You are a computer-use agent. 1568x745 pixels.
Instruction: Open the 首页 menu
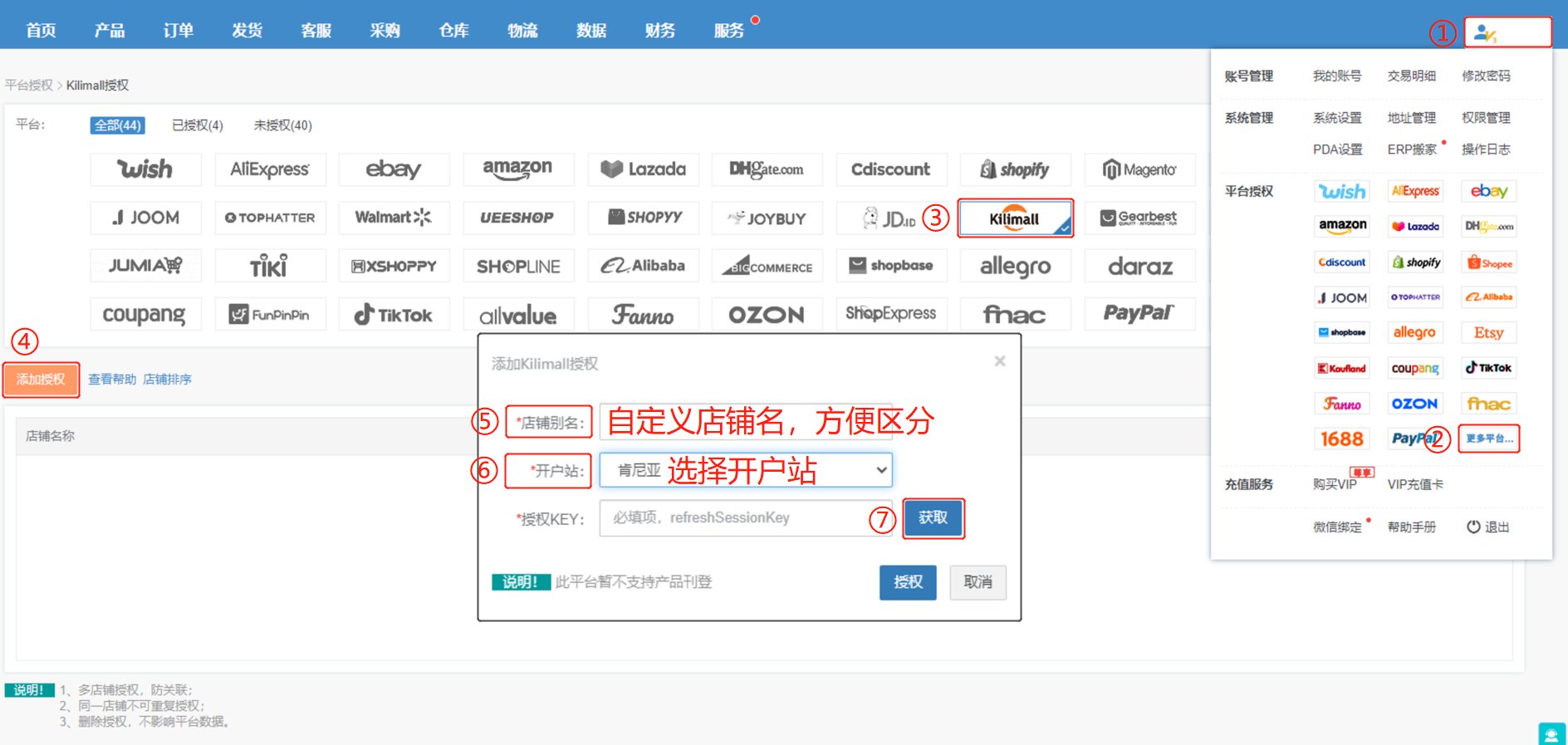click(x=41, y=31)
